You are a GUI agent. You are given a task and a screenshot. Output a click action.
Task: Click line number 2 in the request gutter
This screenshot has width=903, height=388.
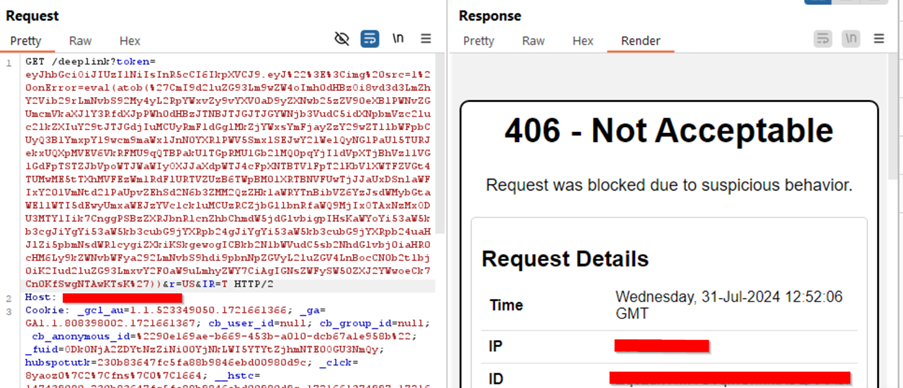click(x=9, y=298)
